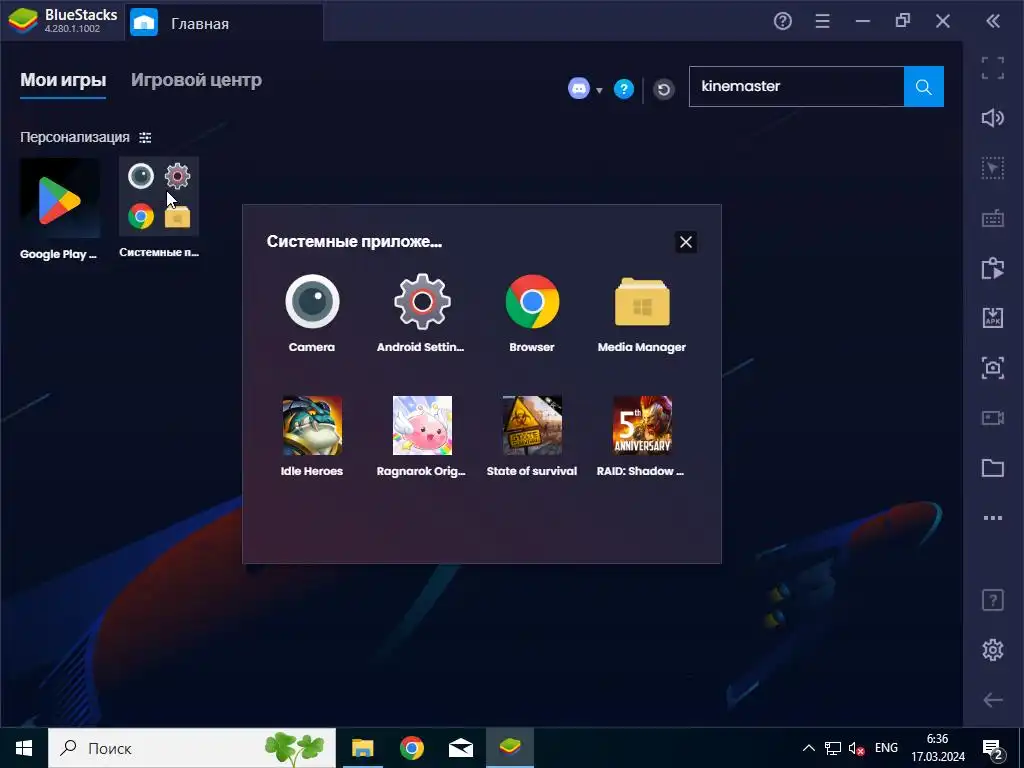Screen dimensions: 1024x768
Task: Show hidden system tray icons
Action: tap(808, 748)
